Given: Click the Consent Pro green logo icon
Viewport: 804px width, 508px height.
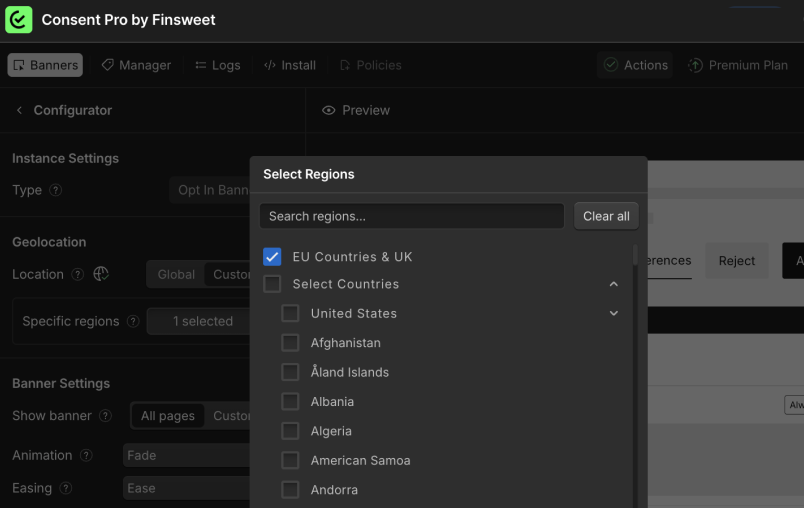Looking at the screenshot, I should 18,19.
